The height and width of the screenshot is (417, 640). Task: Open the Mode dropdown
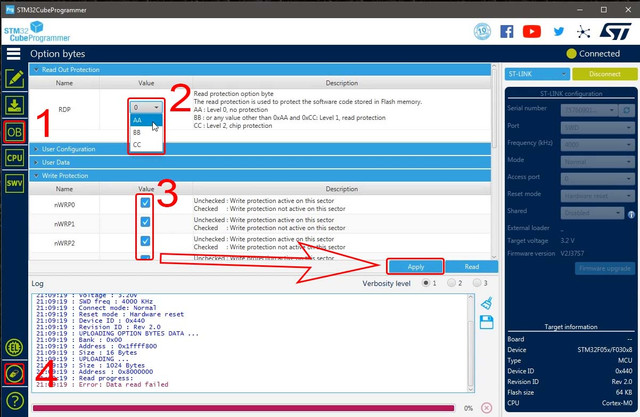click(x=598, y=162)
